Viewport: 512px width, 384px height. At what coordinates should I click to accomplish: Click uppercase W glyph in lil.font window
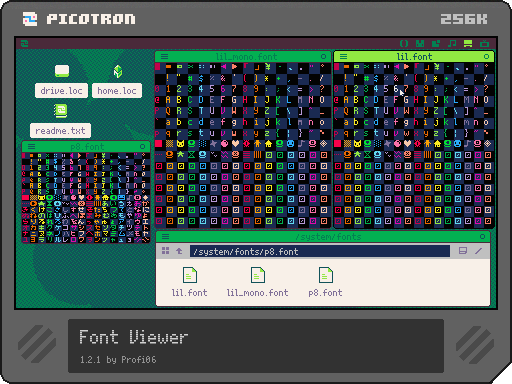click(x=406, y=111)
